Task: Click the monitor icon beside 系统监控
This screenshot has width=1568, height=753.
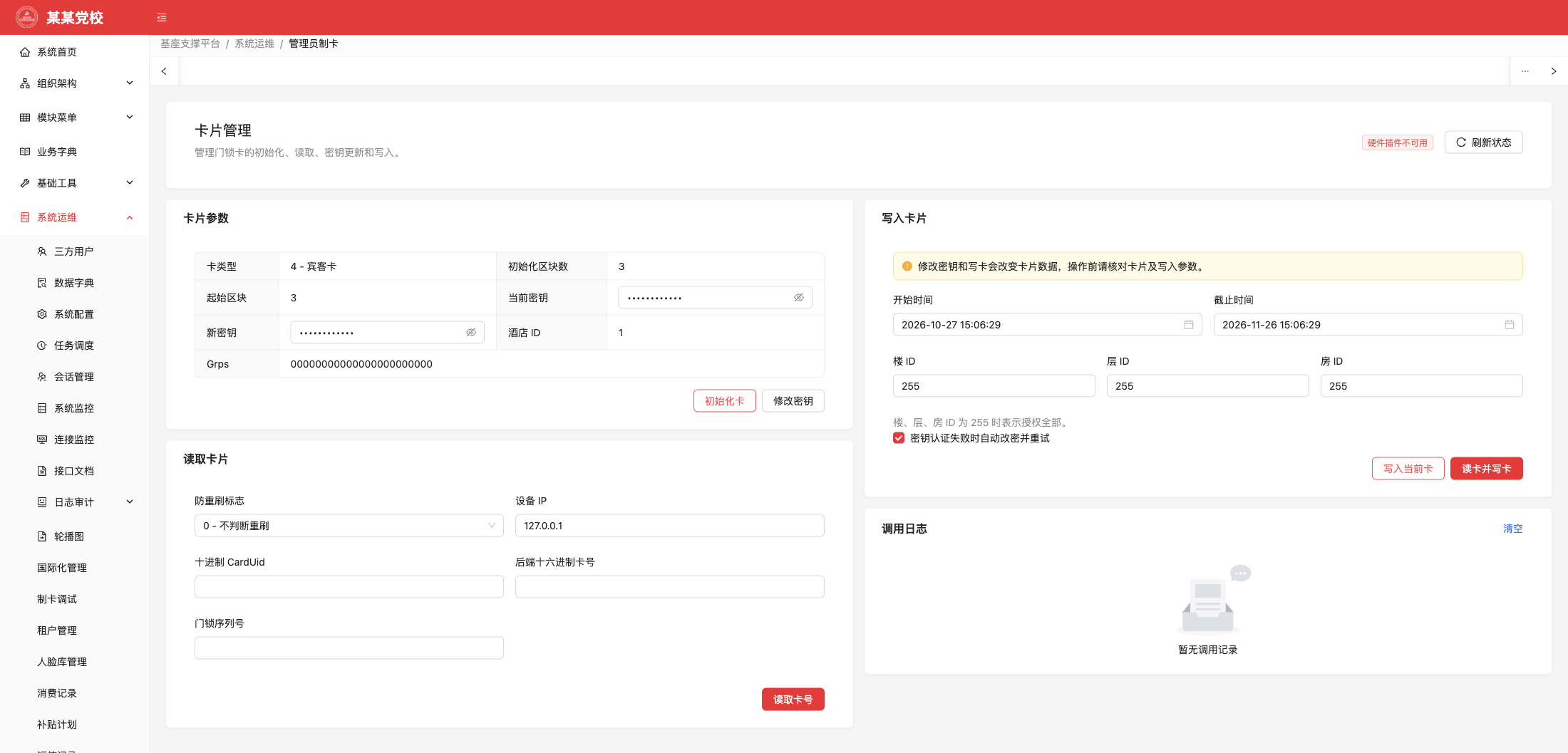Action: point(42,408)
